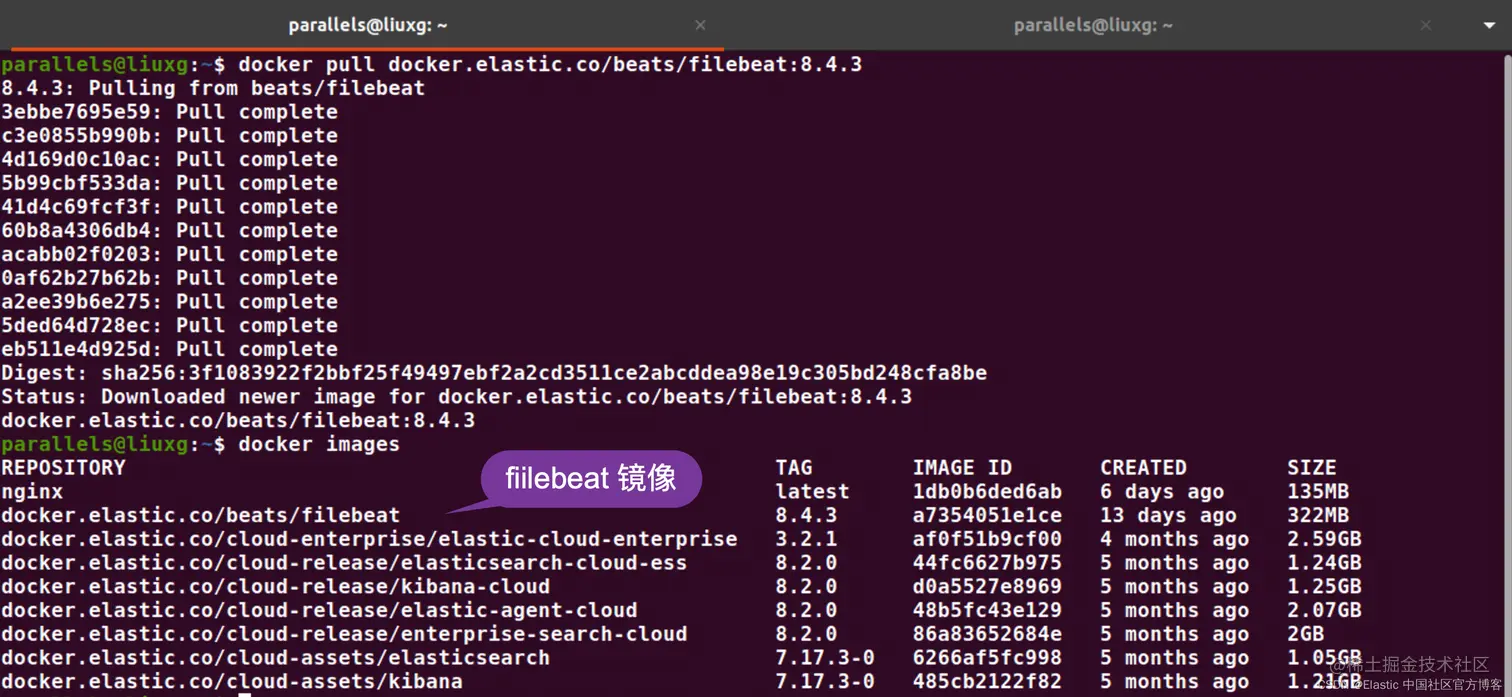Click the elastic-cloud-enterprise repository row
The image size is (1512, 697).
tap(369, 539)
